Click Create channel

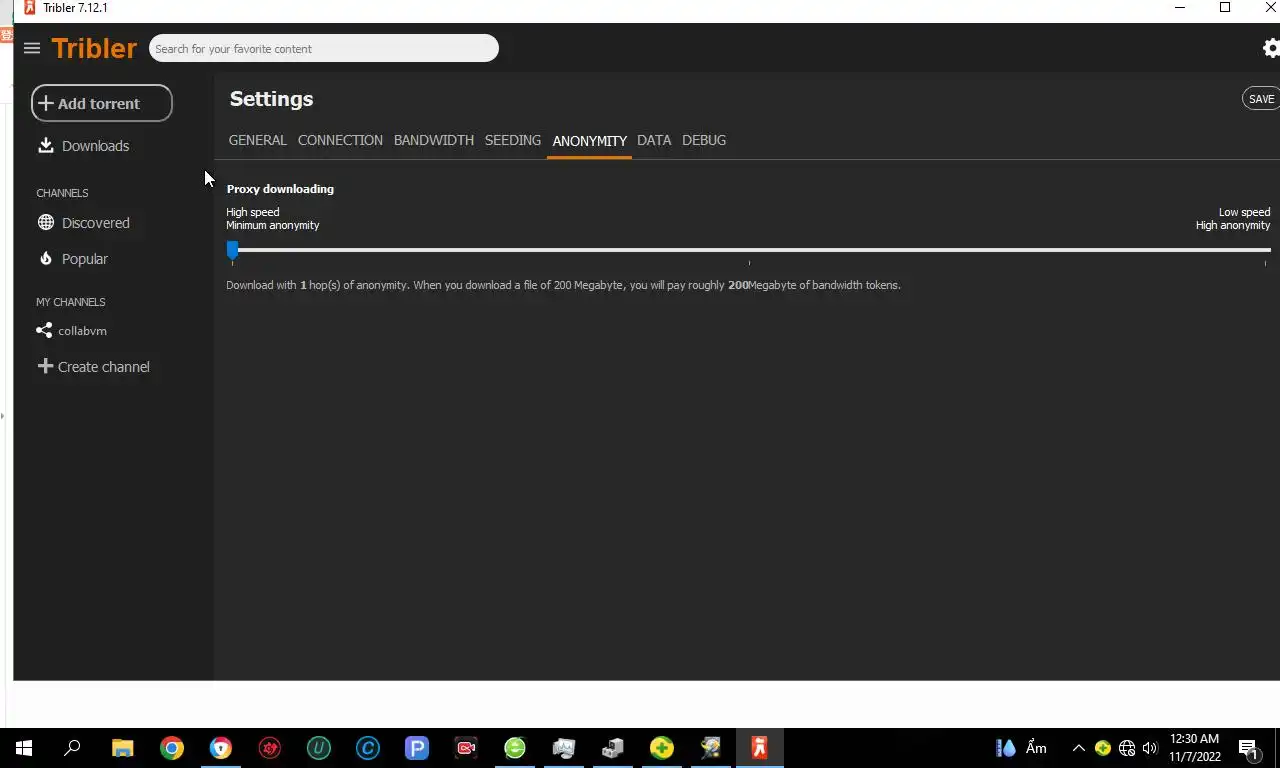[x=94, y=367]
